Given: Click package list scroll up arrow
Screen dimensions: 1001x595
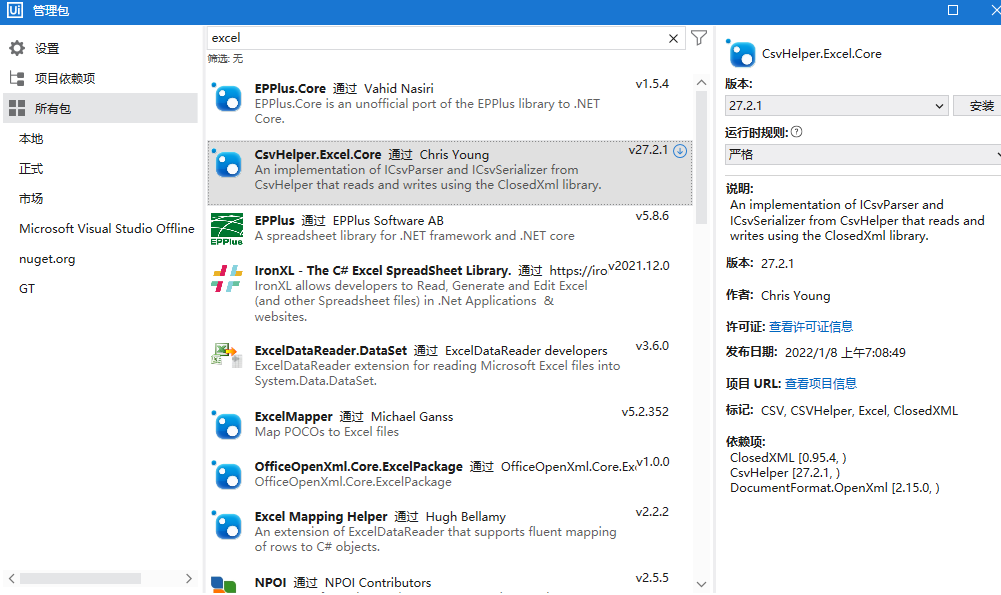Looking at the screenshot, I should click(x=701, y=82).
